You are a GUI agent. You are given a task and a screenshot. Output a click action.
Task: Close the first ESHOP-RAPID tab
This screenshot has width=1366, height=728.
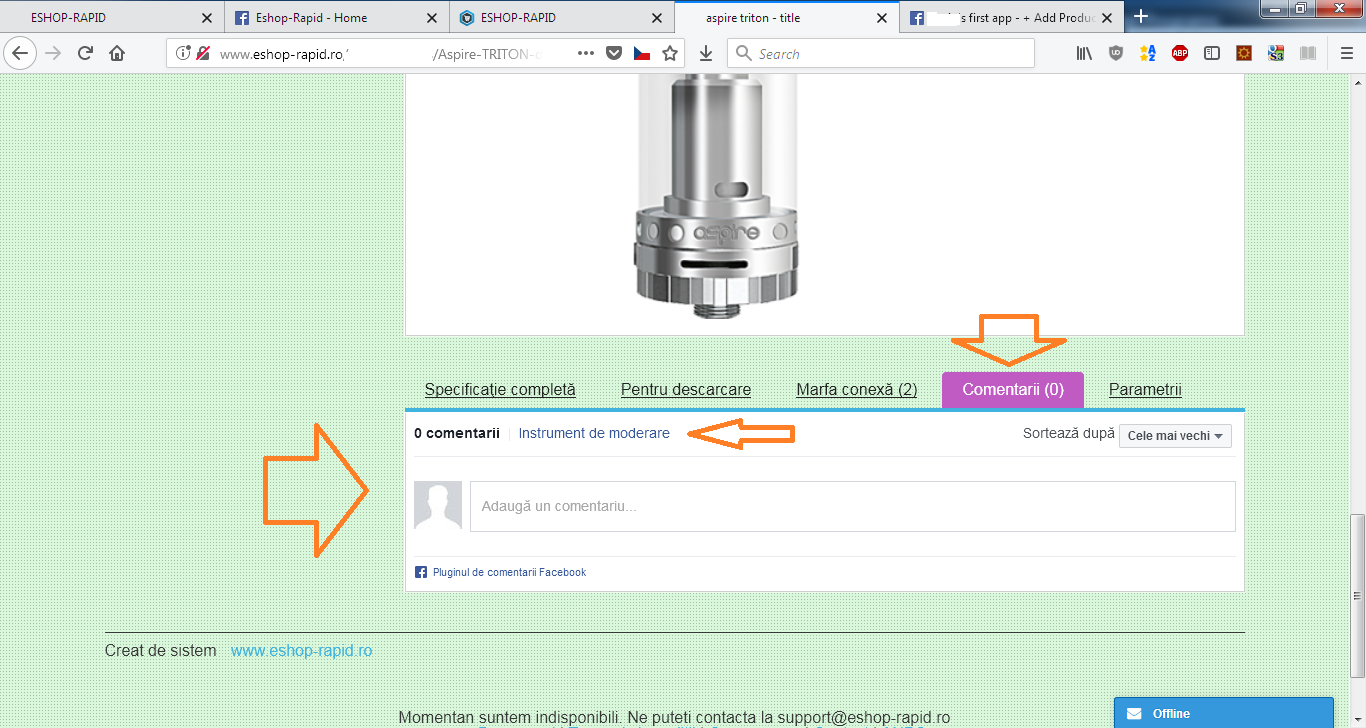tap(207, 18)
